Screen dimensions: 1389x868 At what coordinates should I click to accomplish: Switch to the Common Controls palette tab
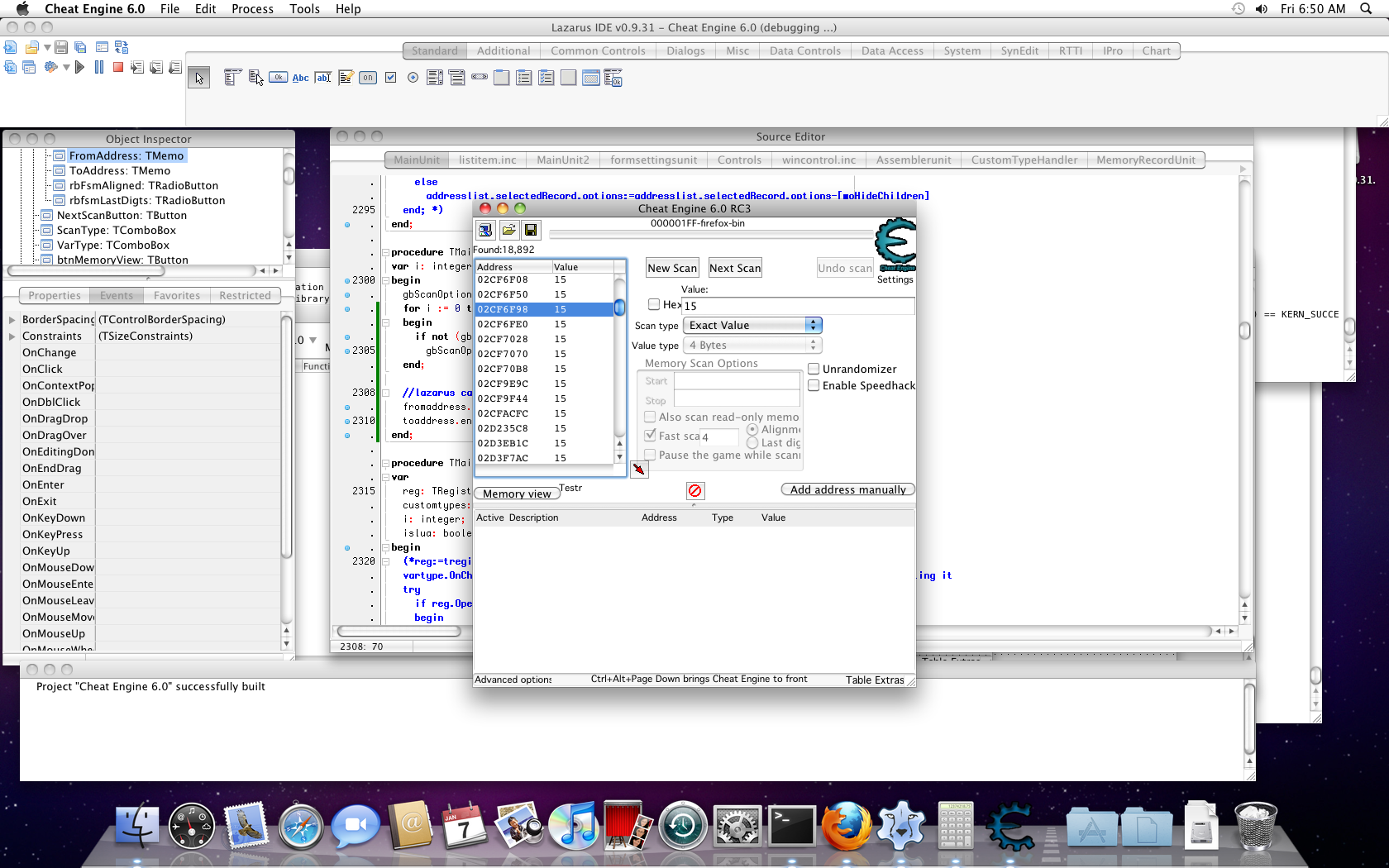pyautogui.click(x=598, y=51)
